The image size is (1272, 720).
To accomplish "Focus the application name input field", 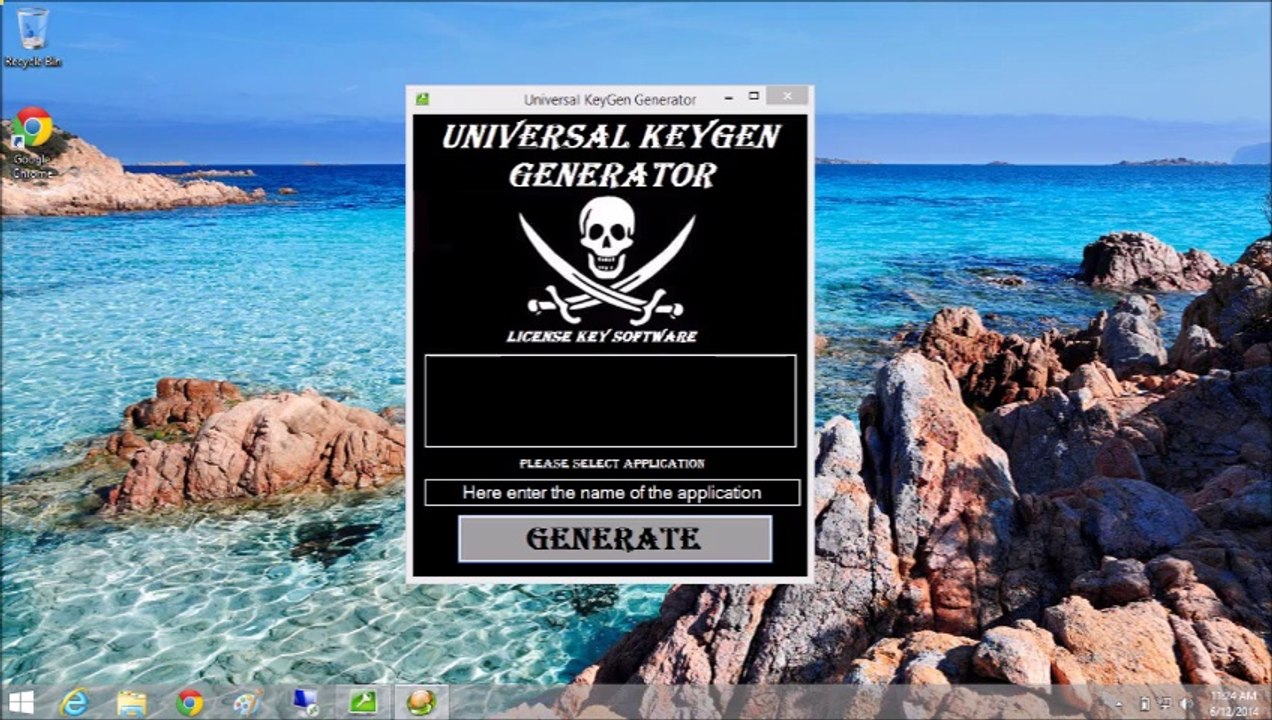I will pos(612,492).
